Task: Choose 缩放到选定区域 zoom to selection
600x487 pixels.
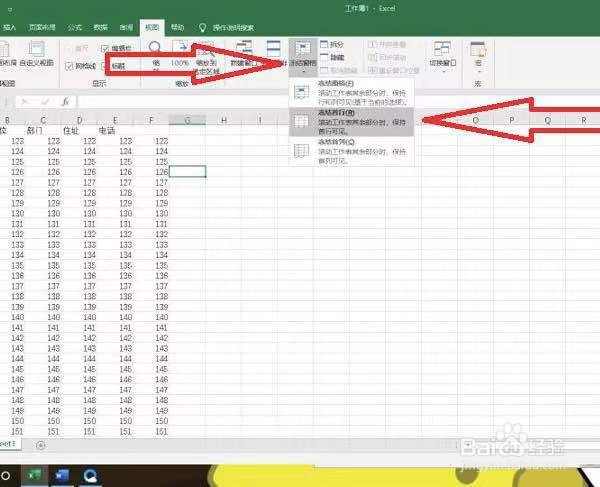Action: click(206, 57)
